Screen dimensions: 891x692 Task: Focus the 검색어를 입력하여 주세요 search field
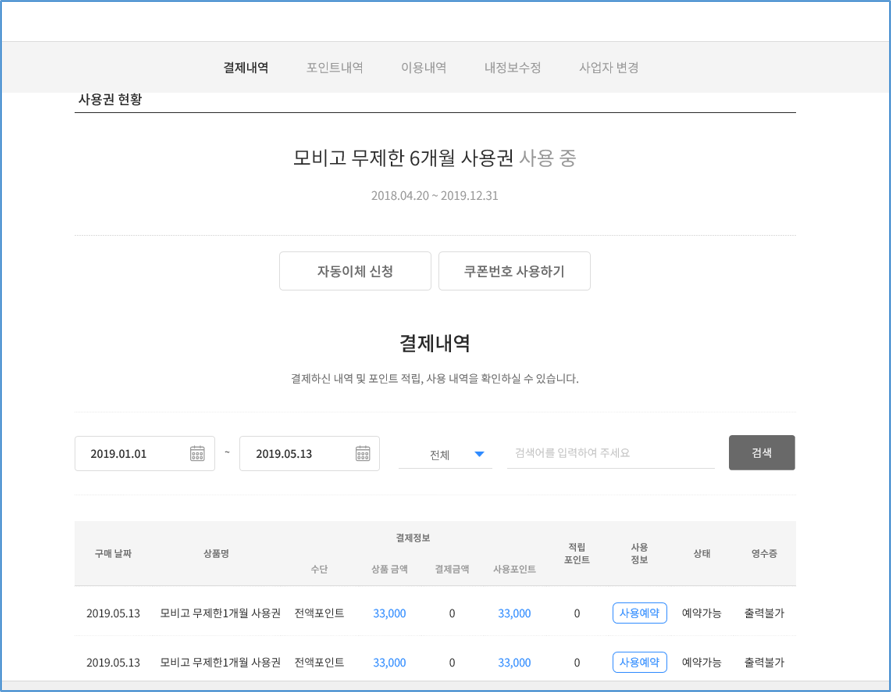tap(611, 453)
